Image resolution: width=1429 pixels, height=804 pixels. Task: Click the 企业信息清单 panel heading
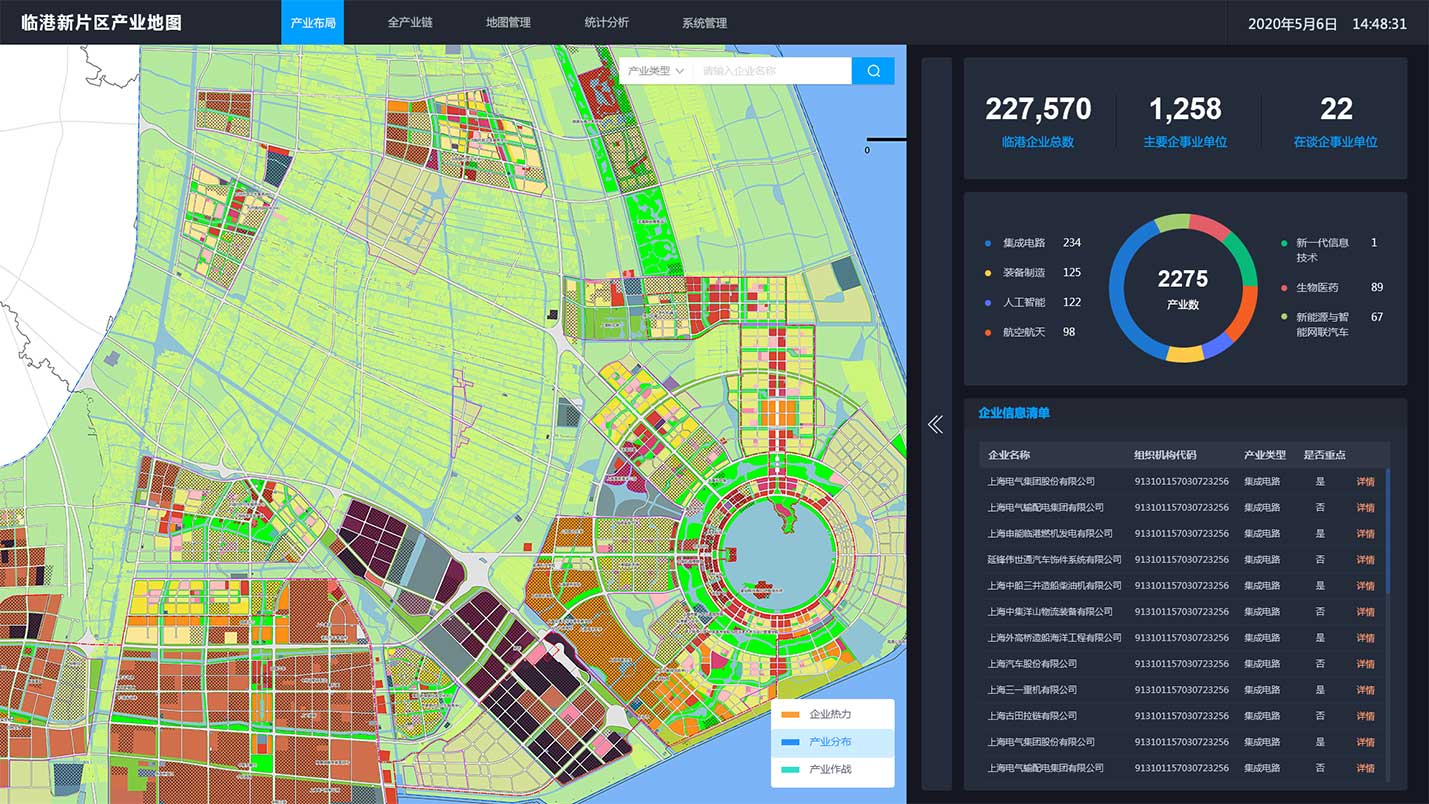coord(1014,413)
